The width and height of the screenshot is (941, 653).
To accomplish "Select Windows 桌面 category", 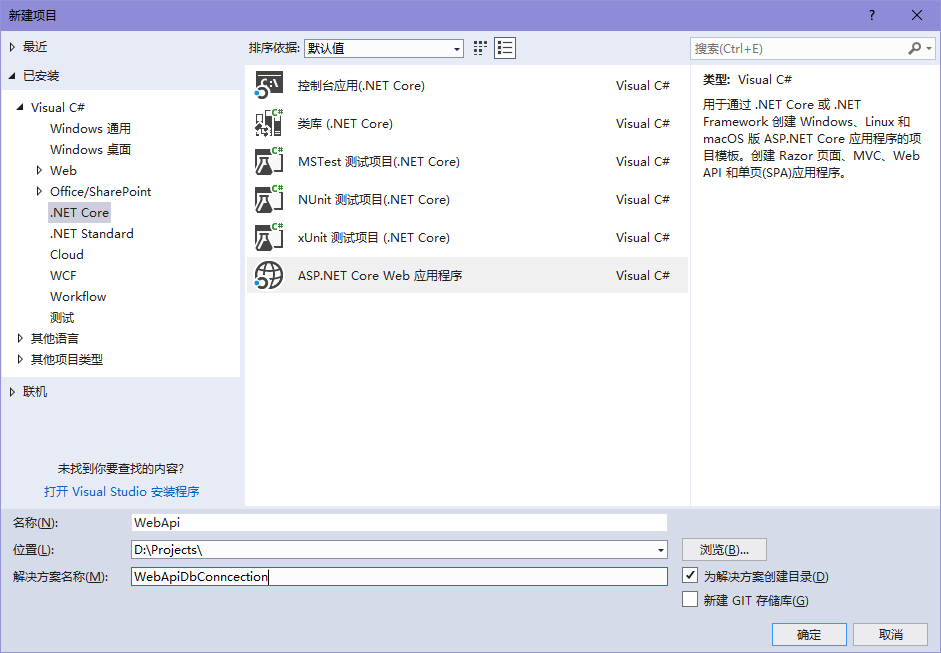I will click(x=90, y=149).
